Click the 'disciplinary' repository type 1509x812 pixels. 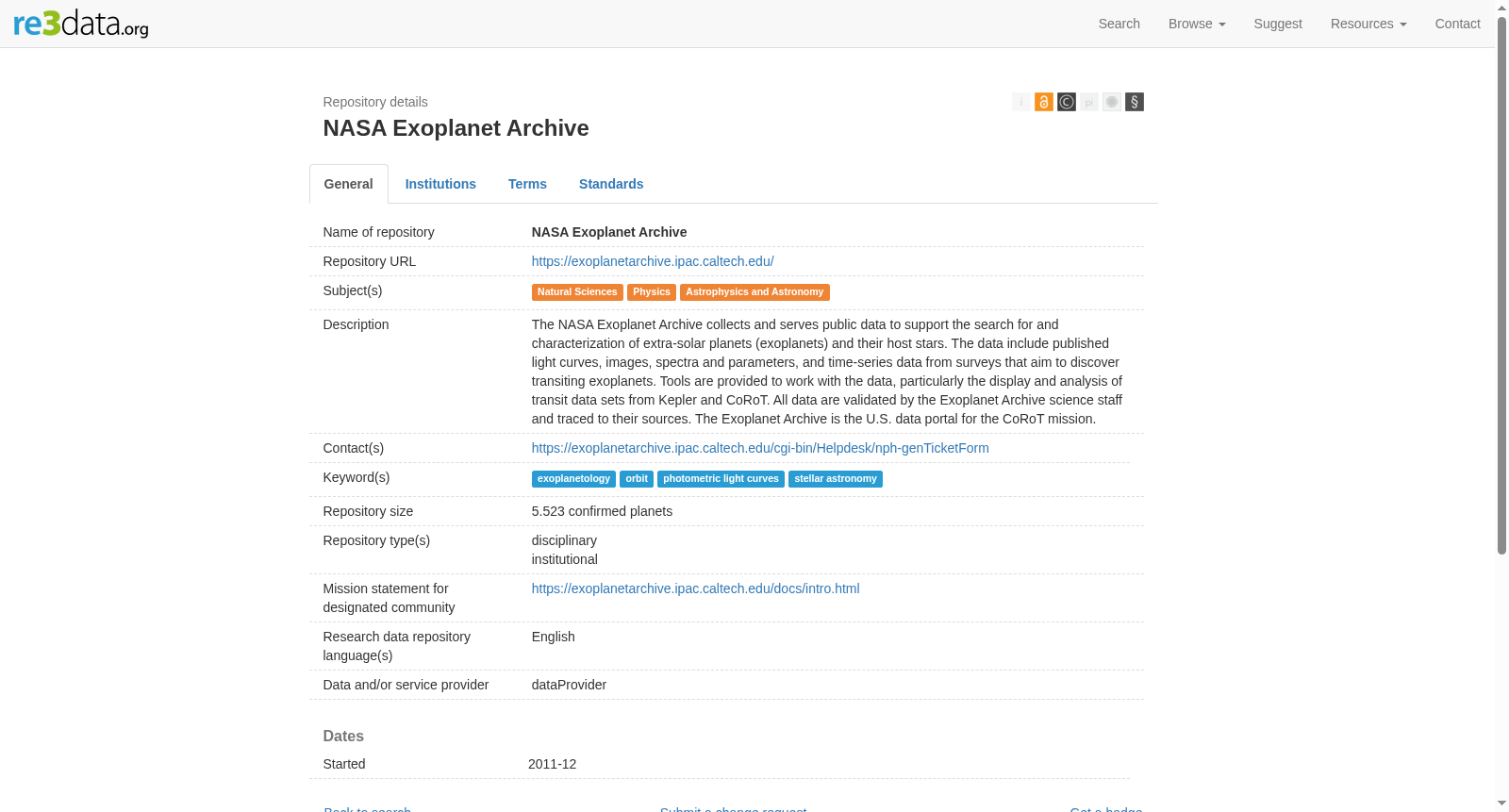click(564, 540)
